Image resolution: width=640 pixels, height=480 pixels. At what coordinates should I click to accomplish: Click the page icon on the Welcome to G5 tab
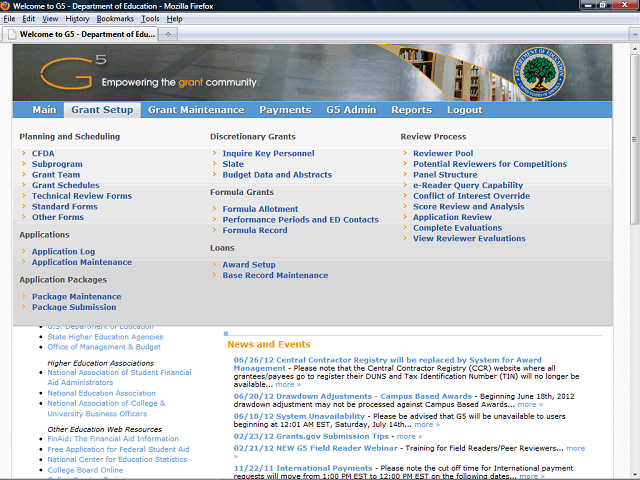pos(12,34)
